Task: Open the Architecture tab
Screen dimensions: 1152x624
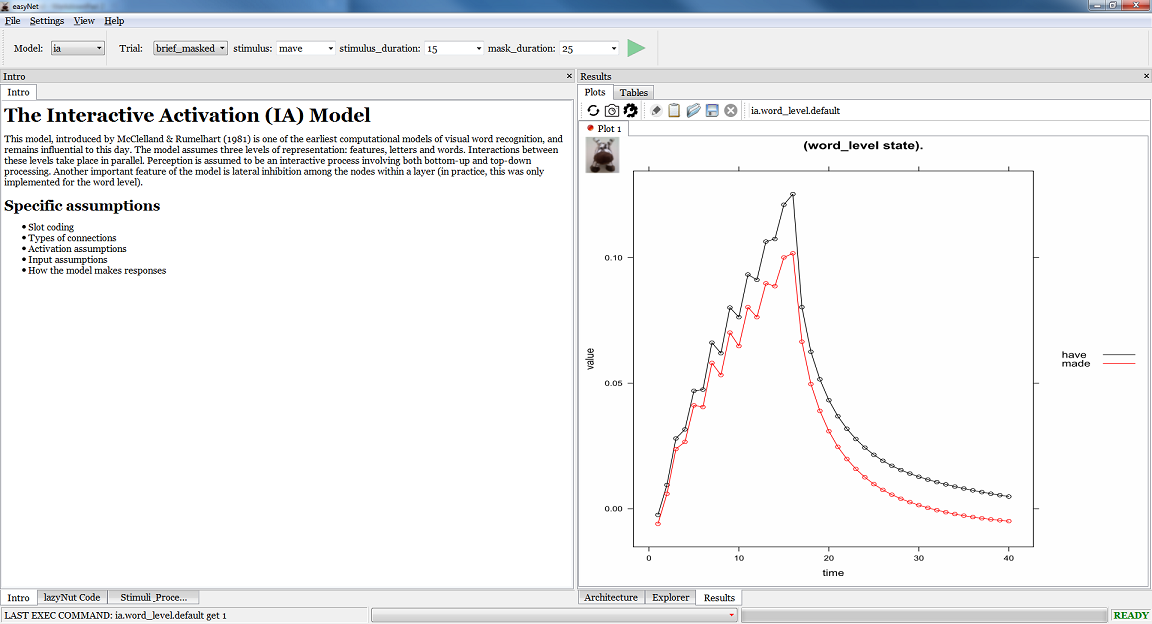Action: point(611,597)
